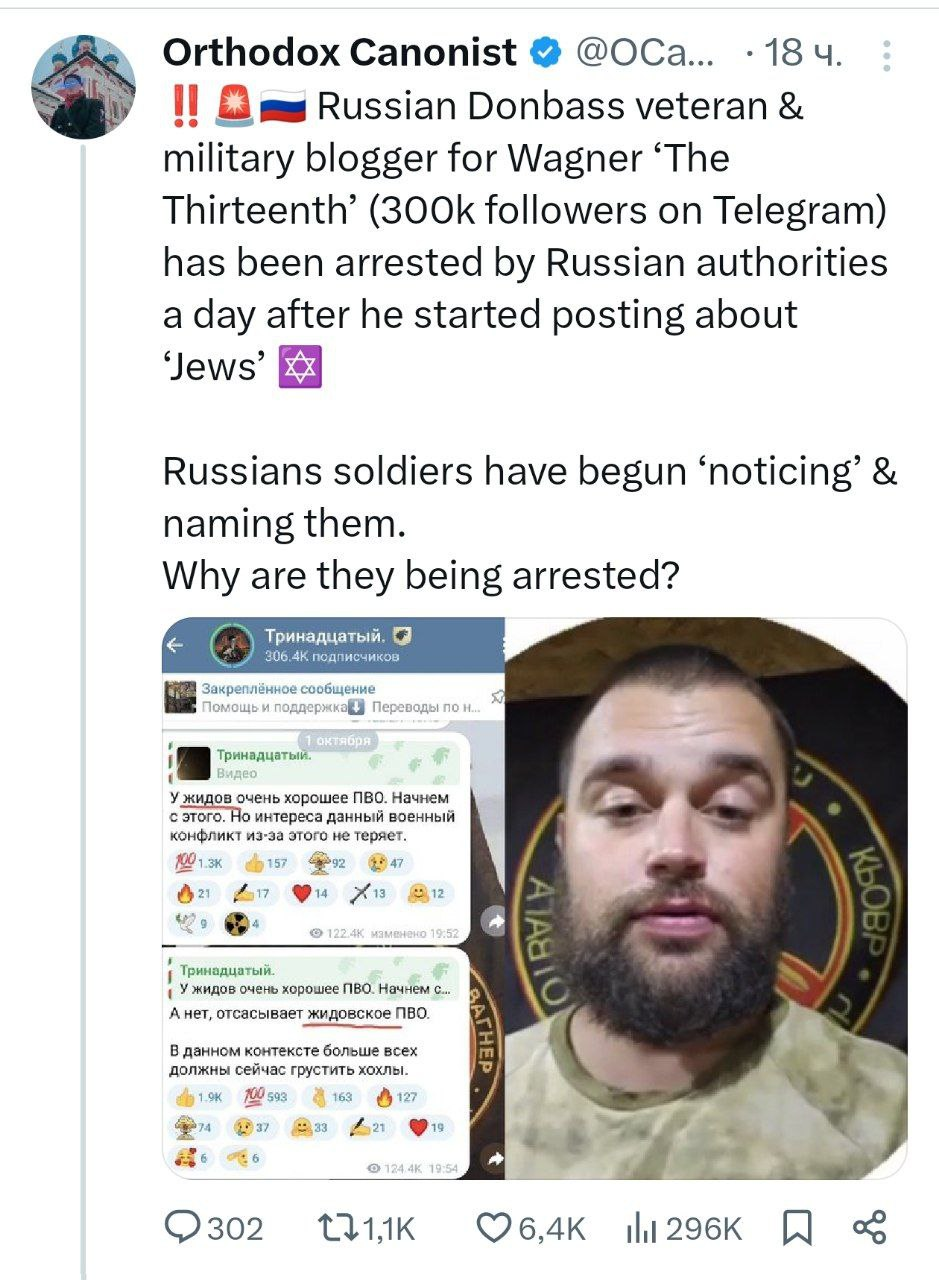Open the three-dot more options menu
Viewport: 939px width, 1280px height.
click(886, 56)
